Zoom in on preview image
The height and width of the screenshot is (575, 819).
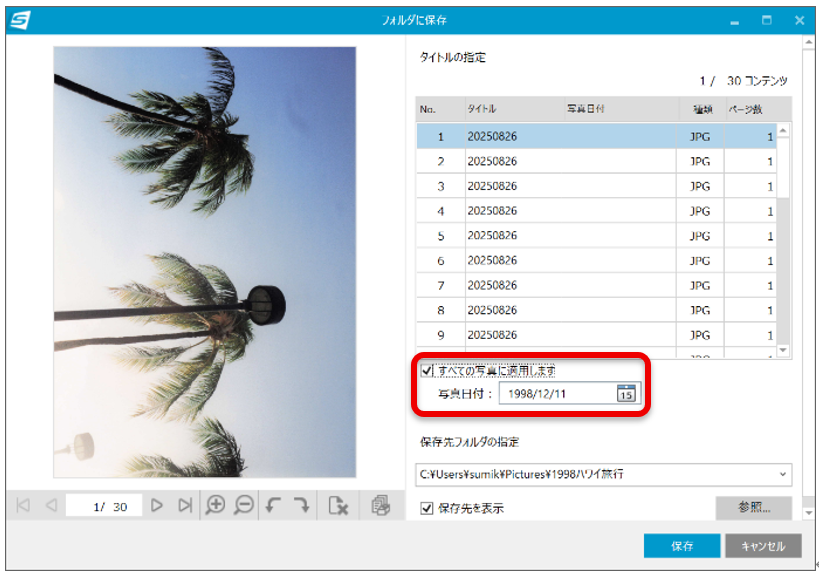click(x=215, y=505)
